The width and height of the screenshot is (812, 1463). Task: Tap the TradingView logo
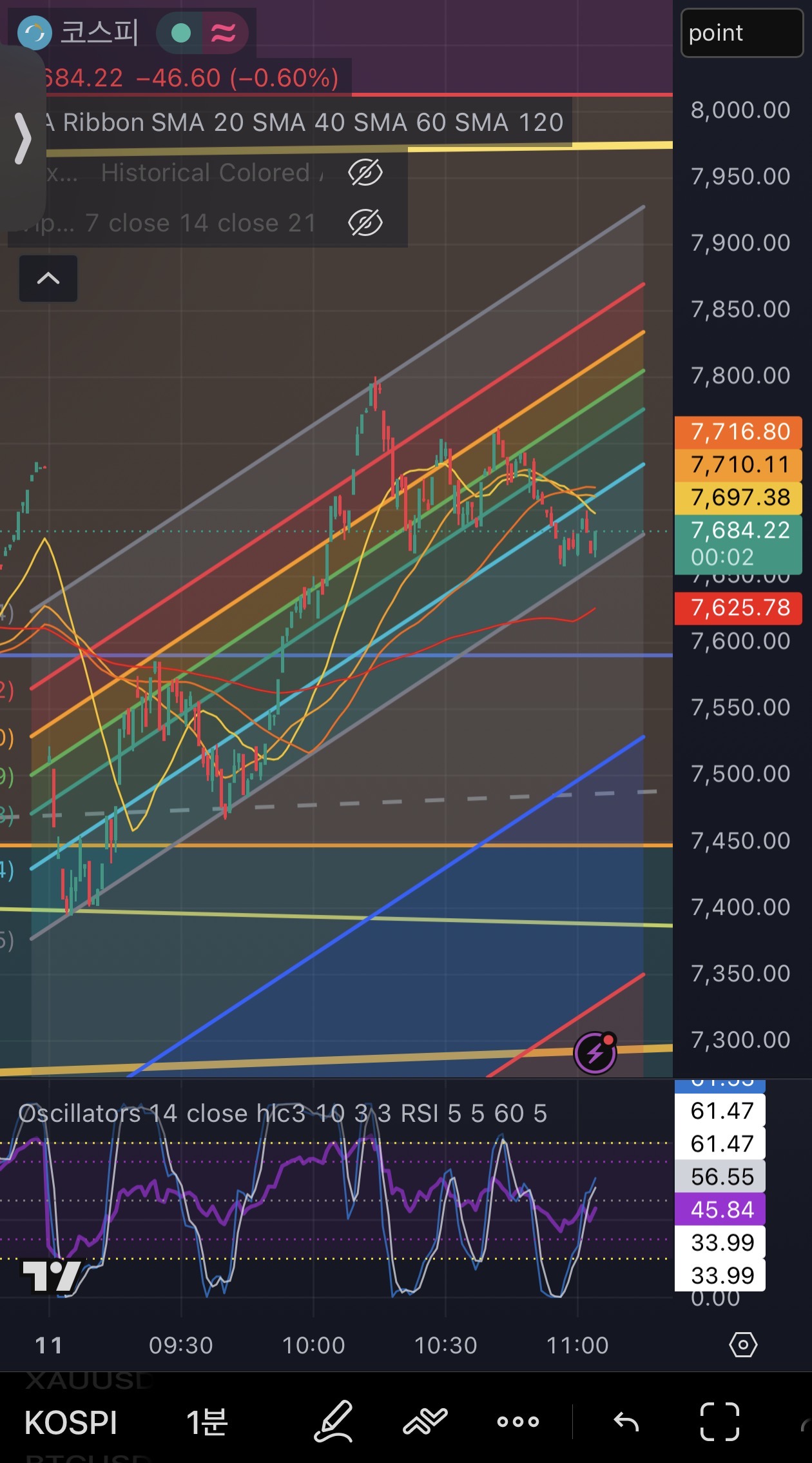[52, 1275]
